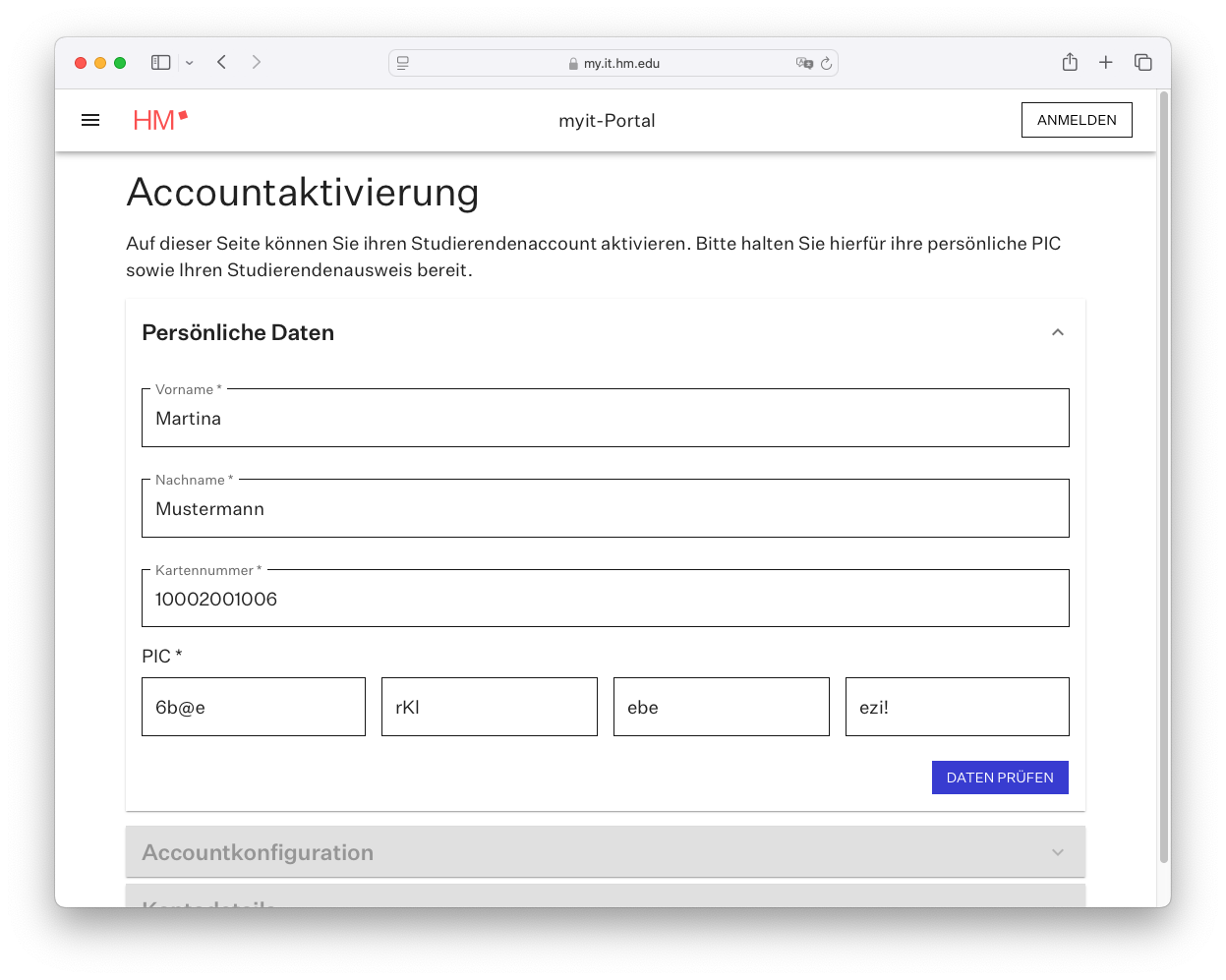This screenshot has height=980, width=1226.
Task: Show tab overview icon
Action: (1142, 63)
